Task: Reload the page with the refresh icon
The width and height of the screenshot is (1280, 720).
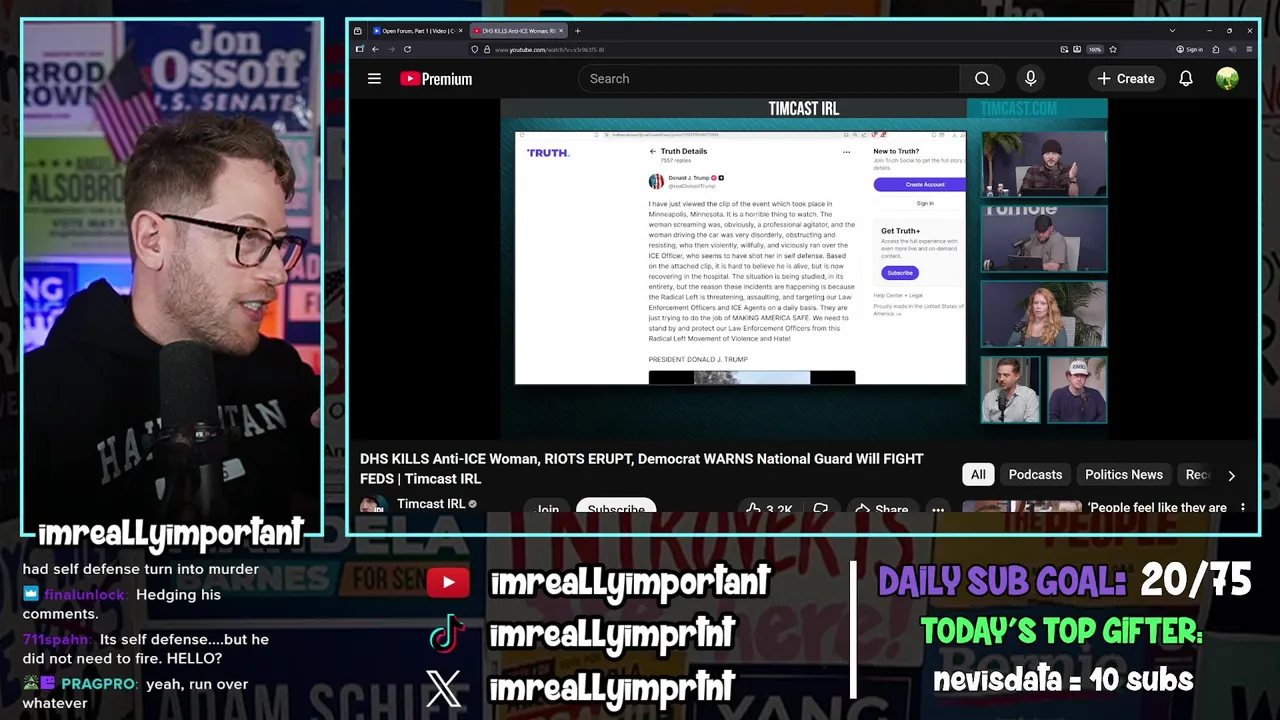Action: click(407, 49)
